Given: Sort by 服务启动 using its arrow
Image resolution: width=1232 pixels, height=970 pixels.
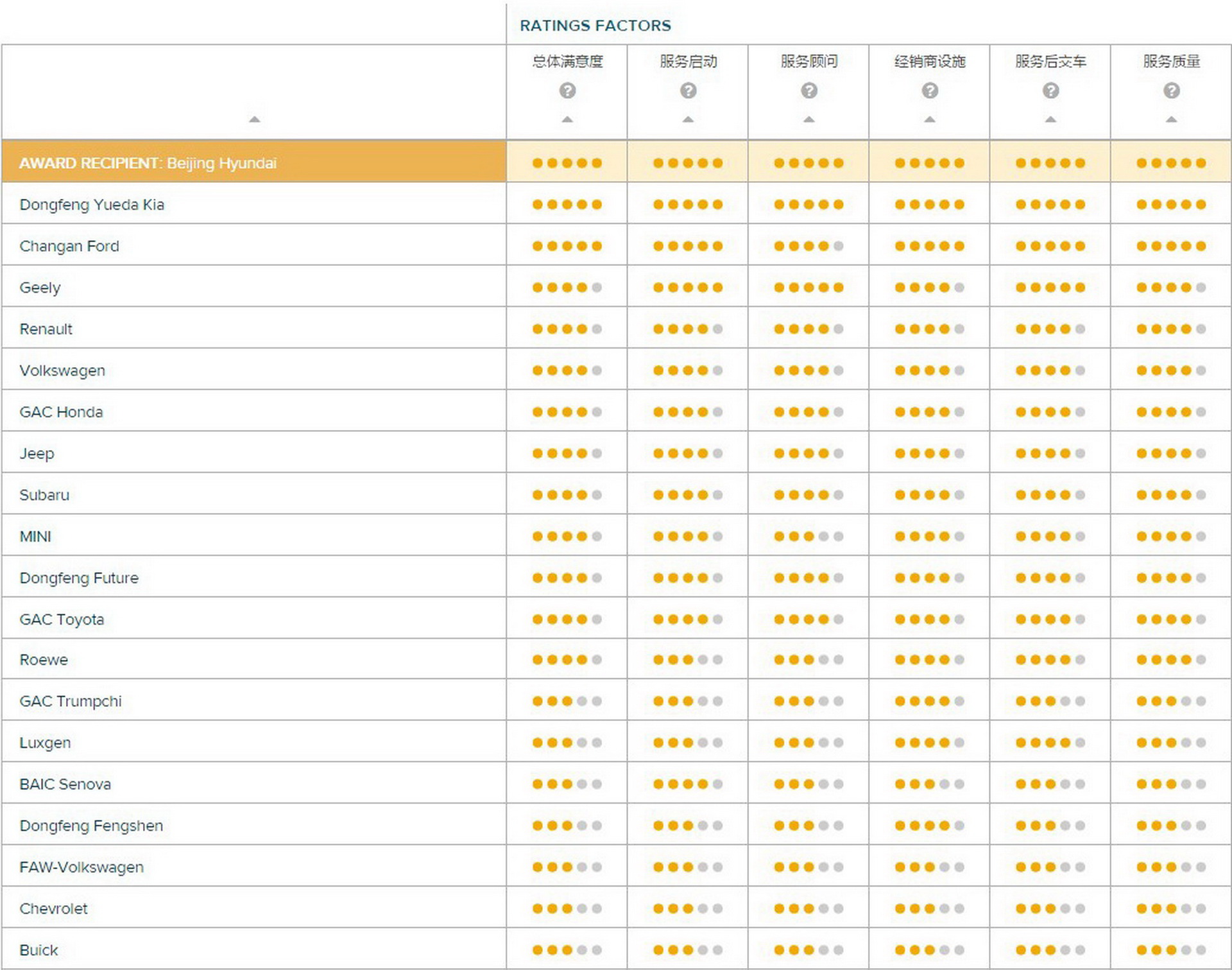Looking at the screenshot, I should pyautogui.click(x=688, y=119).
